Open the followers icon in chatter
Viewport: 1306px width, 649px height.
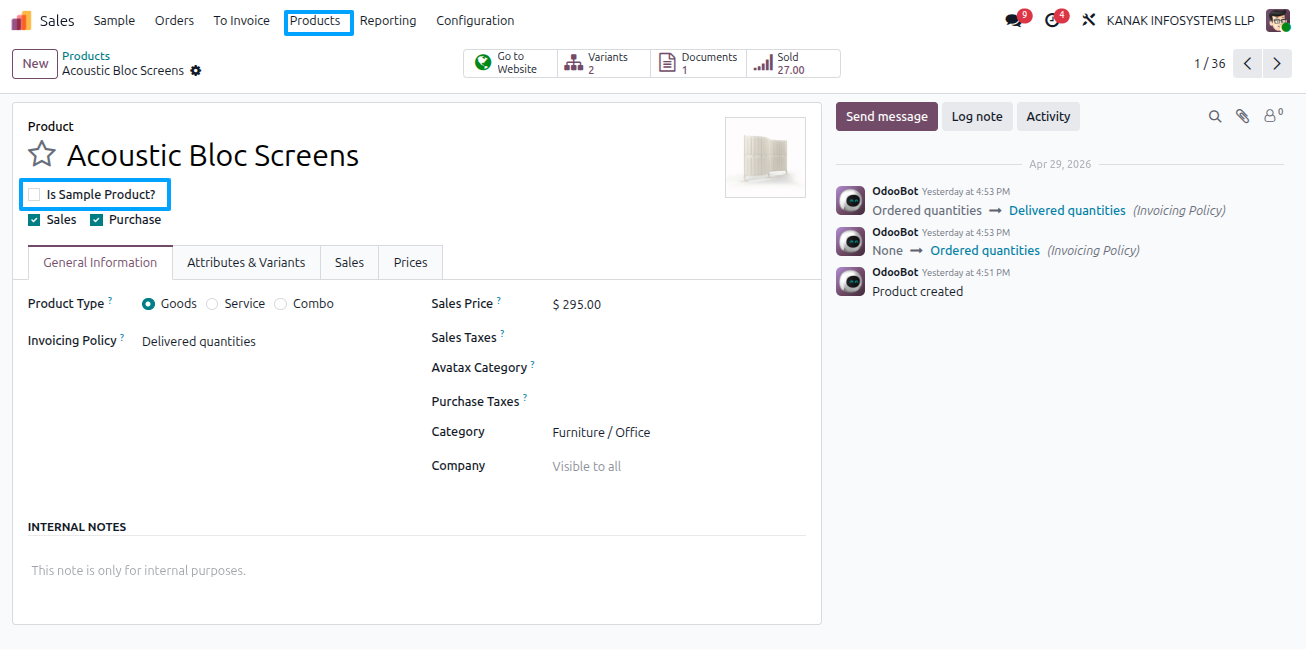[x=1272, y=116]
